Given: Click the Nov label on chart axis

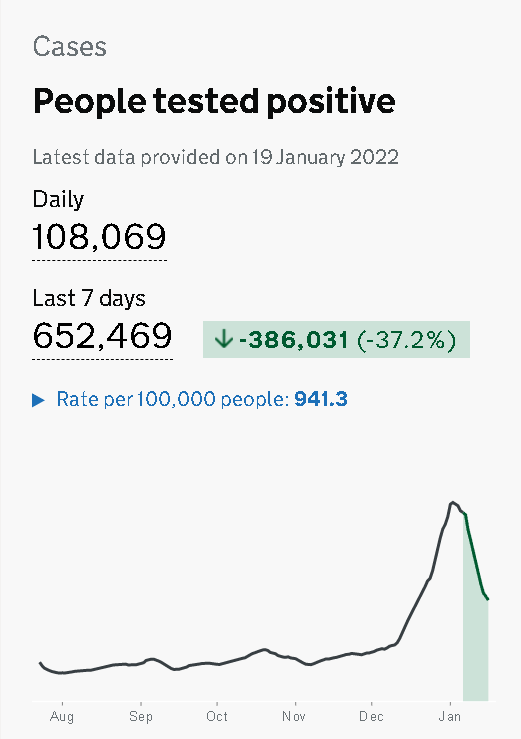Looking at the screenshot, I should 294,716.
